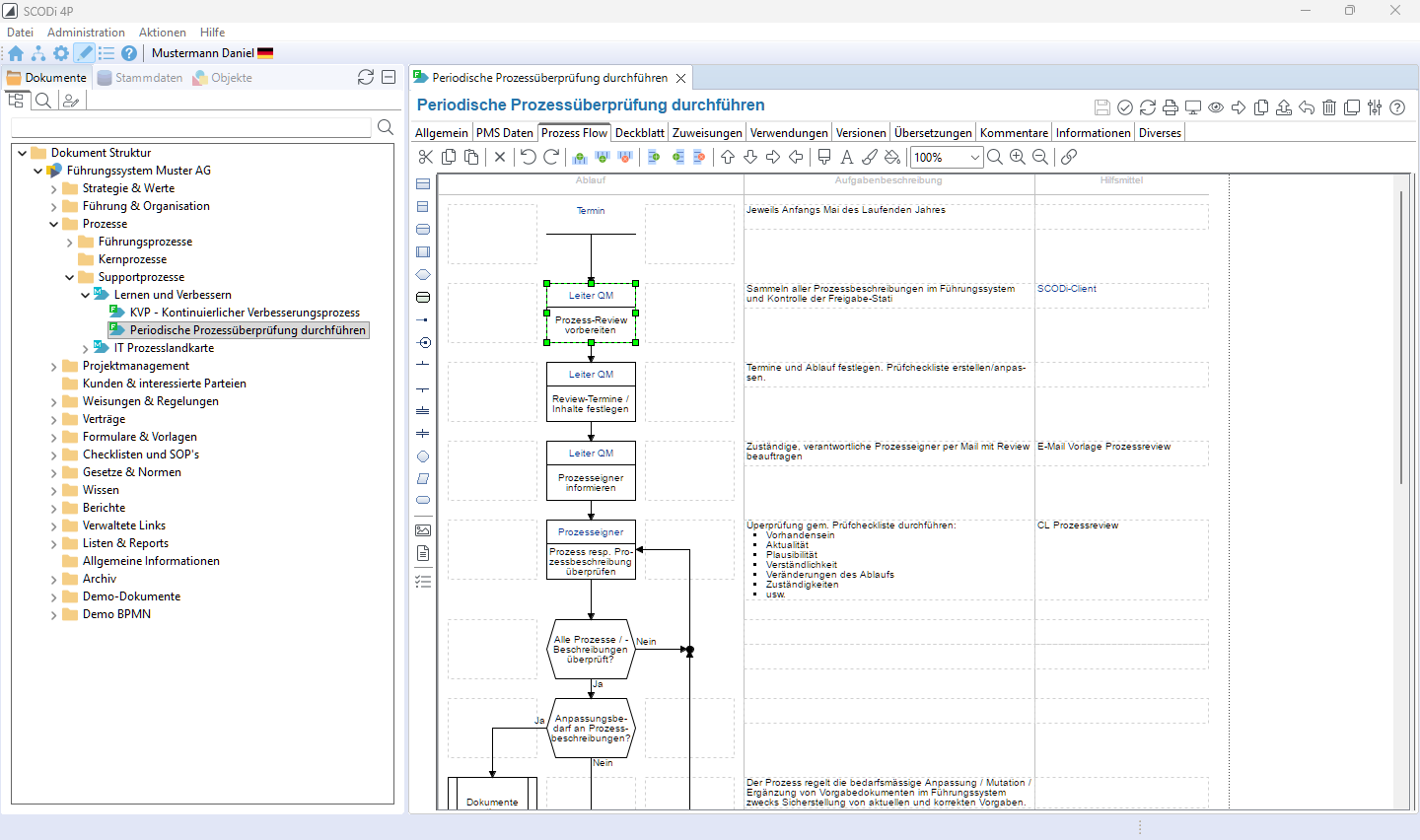Click the print document icon

tap(1171, 107)
